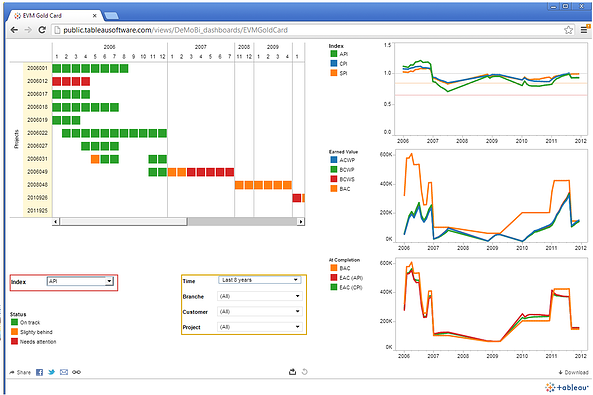Go back with the browser back arrow
This screenshot has width=593, height=395.
tap(14, 30)
